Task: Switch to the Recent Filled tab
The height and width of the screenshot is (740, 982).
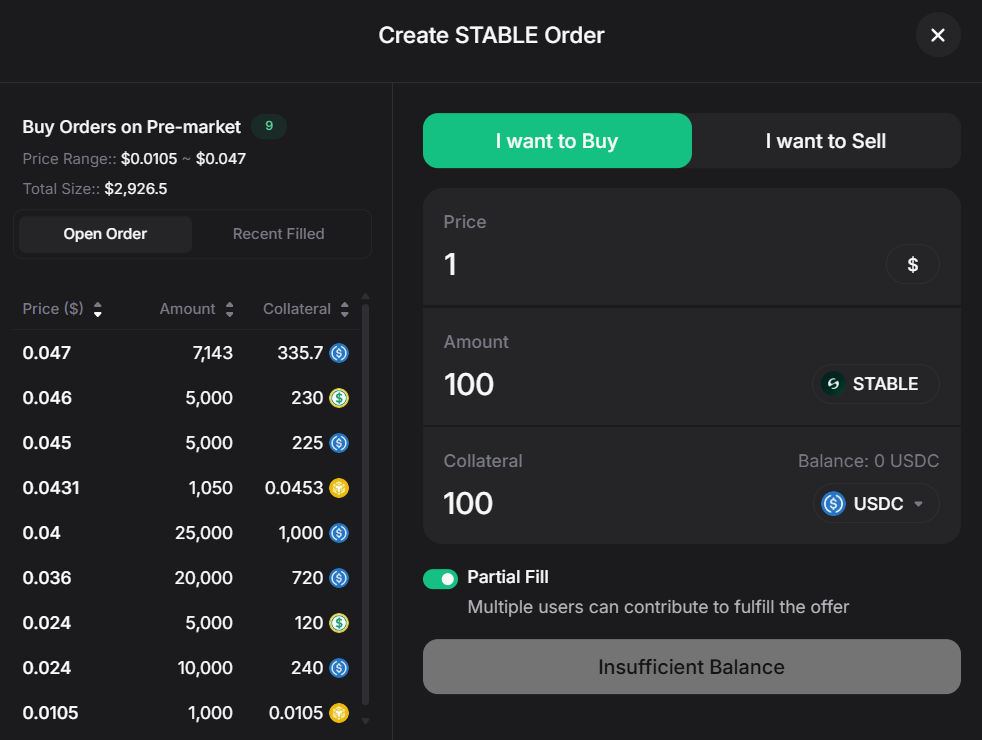Action: (x=278, y=233)
